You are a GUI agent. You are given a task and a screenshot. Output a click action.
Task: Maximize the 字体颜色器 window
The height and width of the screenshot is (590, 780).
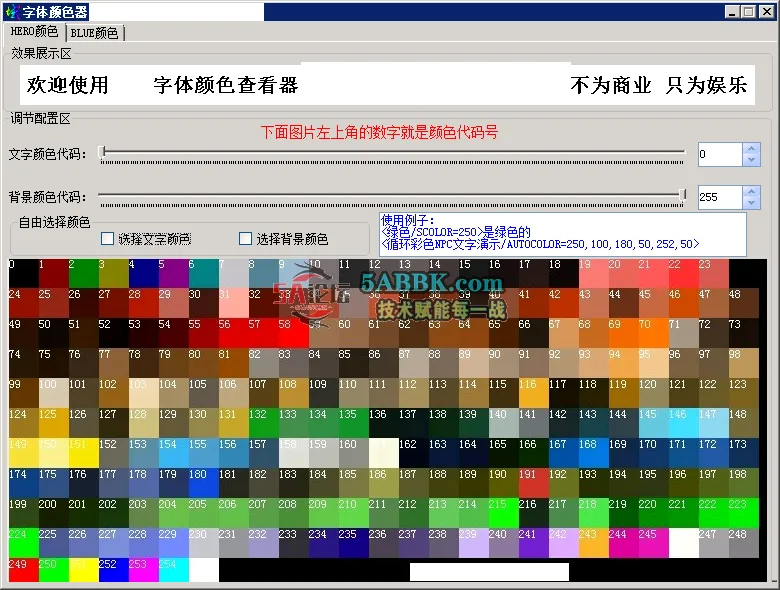[748, 11]
